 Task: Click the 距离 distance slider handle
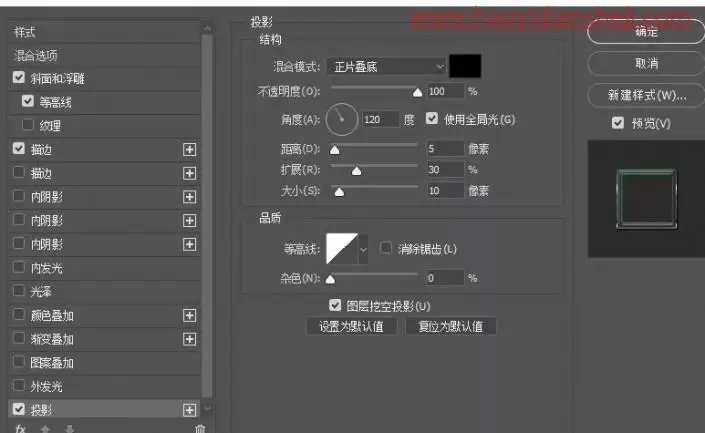[335, 150]
